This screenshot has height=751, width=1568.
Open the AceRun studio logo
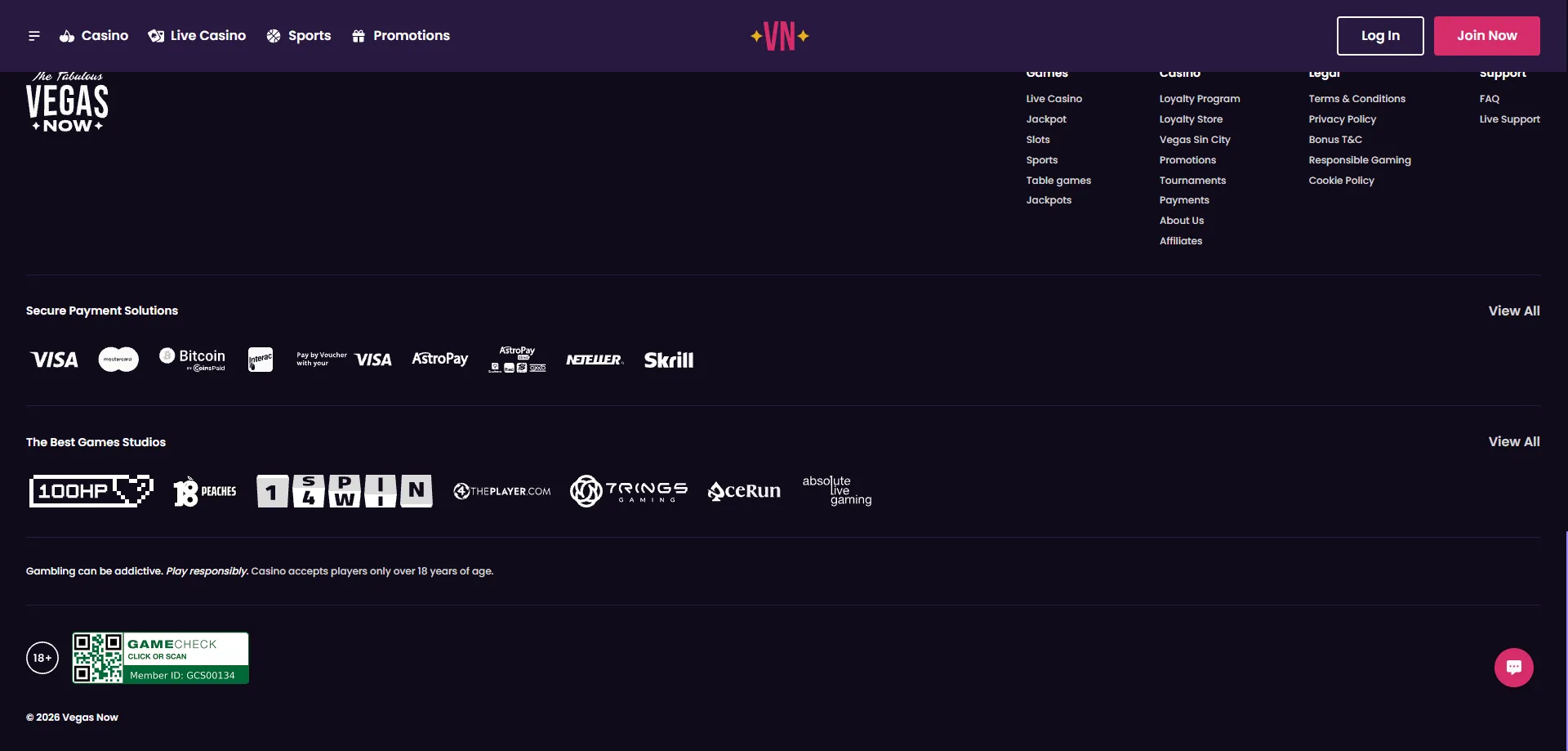coord(744,491)
